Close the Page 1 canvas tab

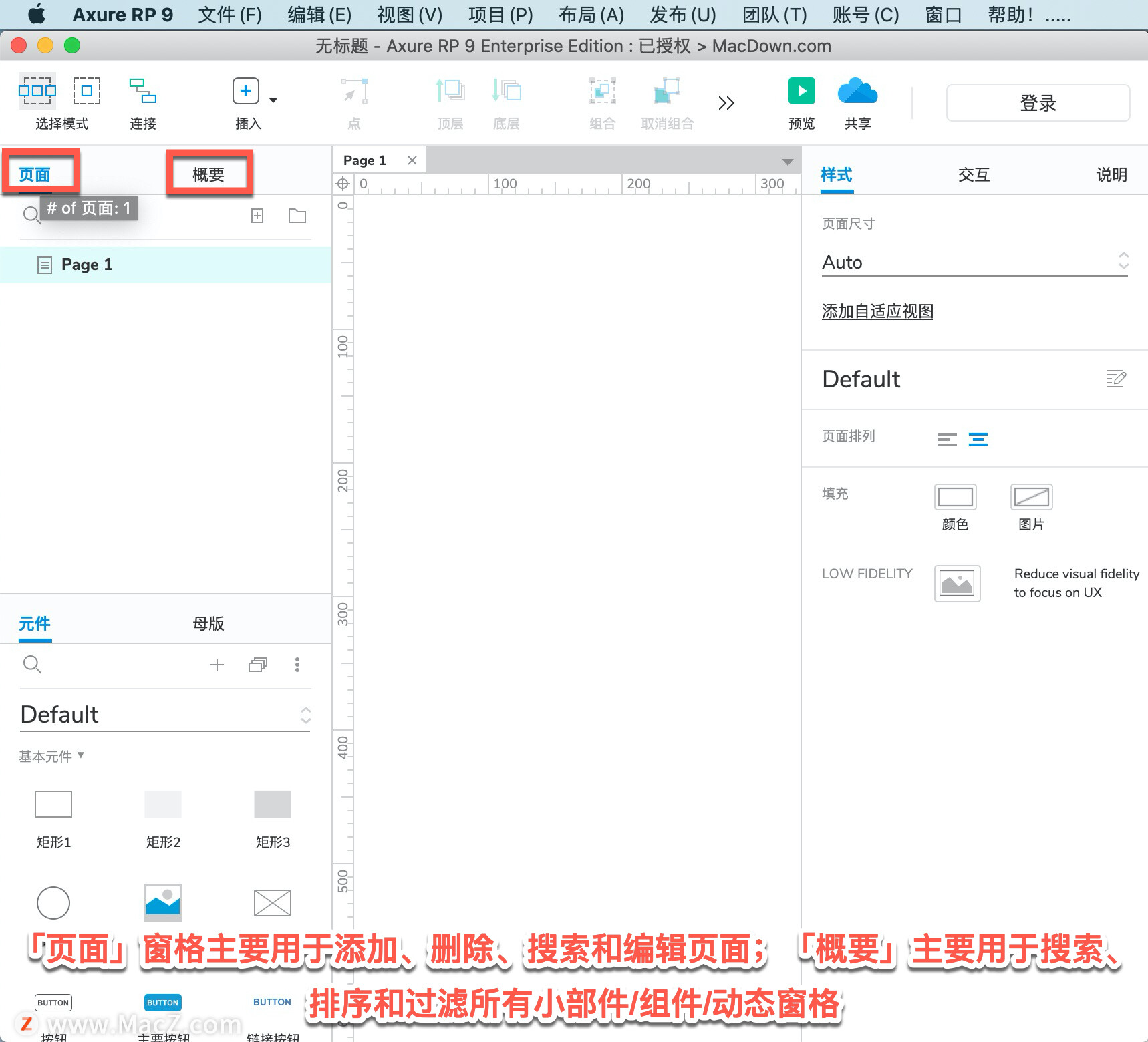click(x=412, y=160)
